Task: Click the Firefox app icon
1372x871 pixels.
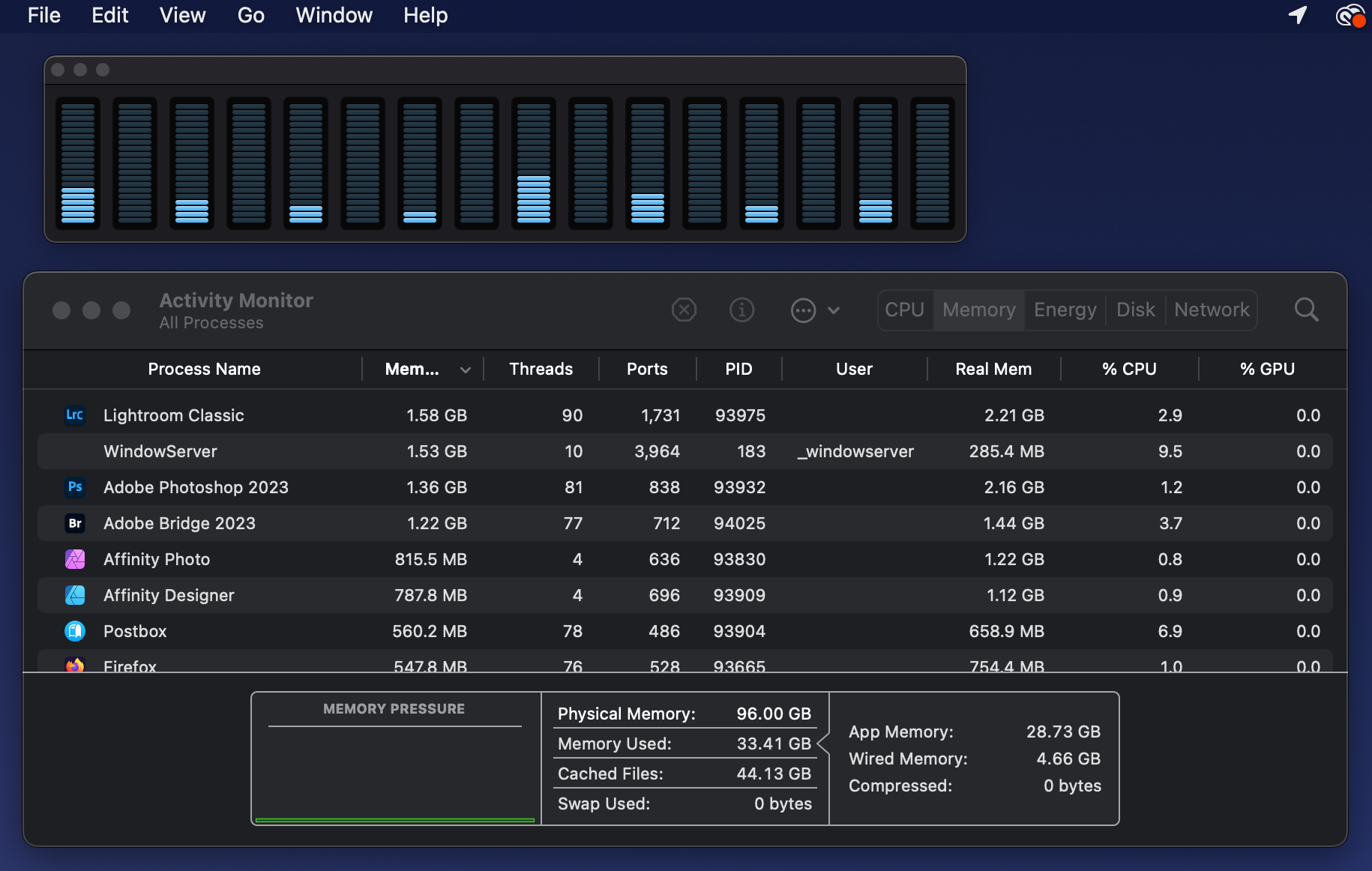Action: click(x=75, y=665)
